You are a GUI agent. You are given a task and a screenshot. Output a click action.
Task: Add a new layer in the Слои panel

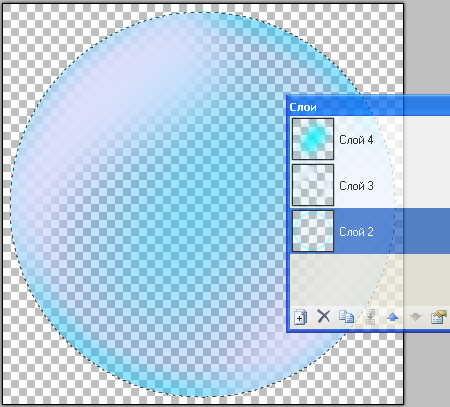(x=301, y=317)
